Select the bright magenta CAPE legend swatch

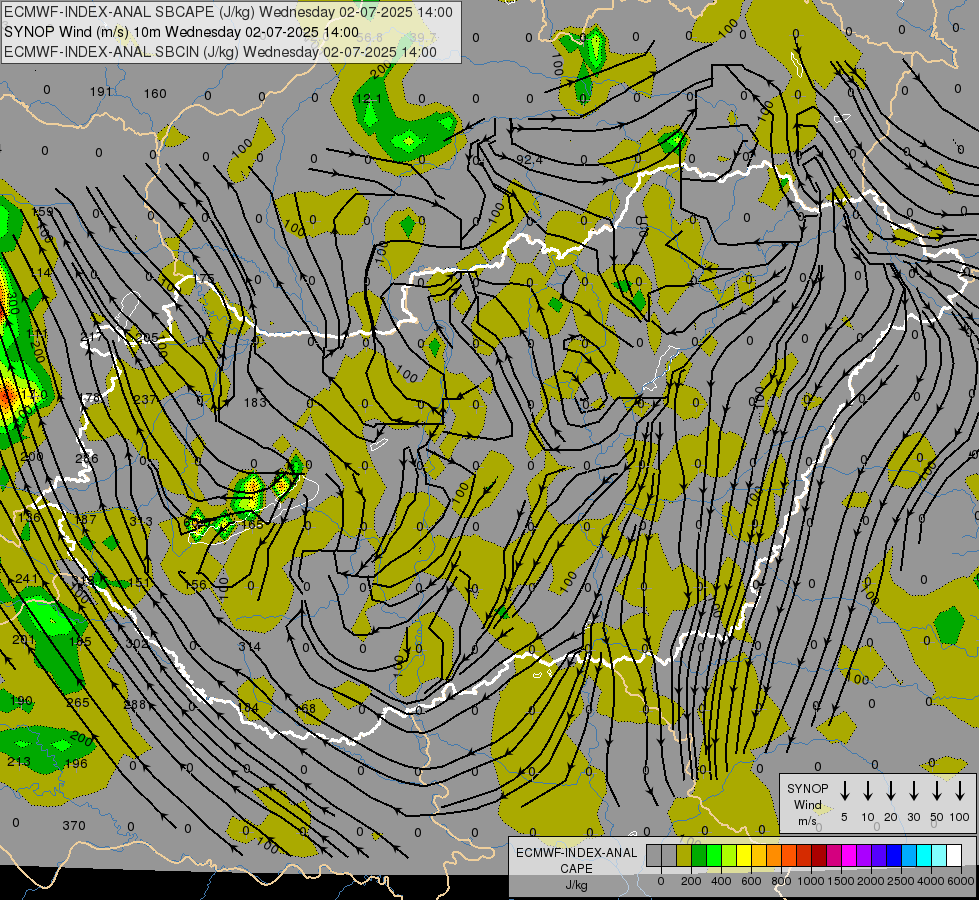pos(849,855)
